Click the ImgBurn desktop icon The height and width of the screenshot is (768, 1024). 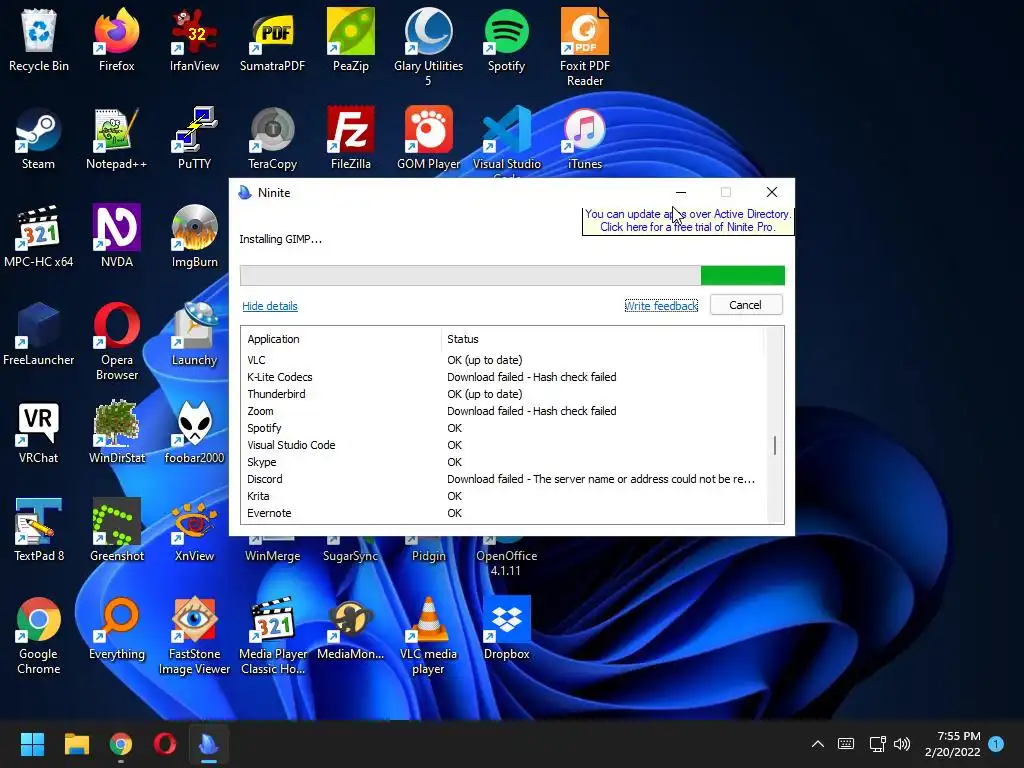pyautogui.click(x=194, y=236)
